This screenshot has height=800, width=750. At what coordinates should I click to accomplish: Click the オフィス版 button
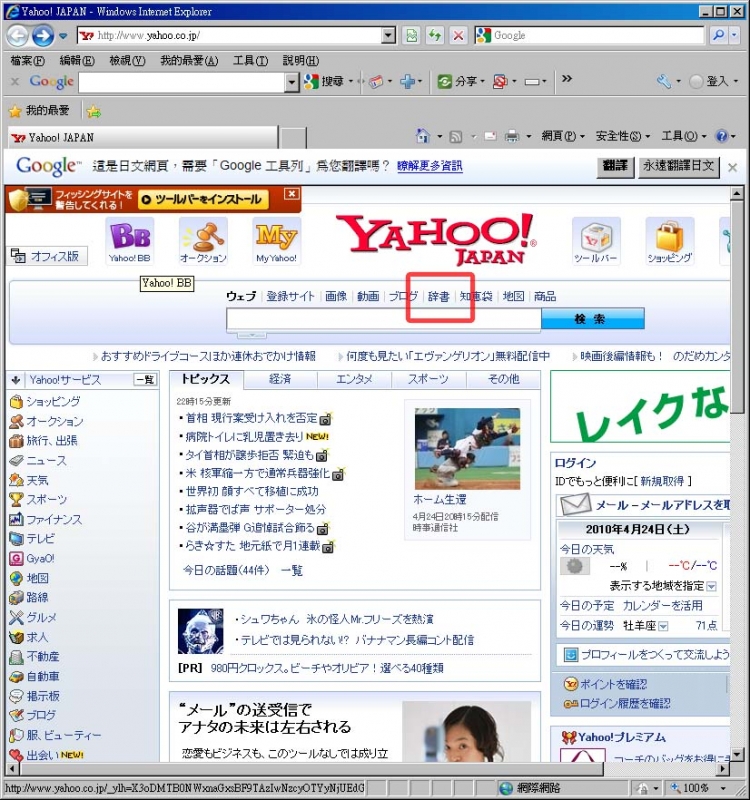[x=47, y=256]
